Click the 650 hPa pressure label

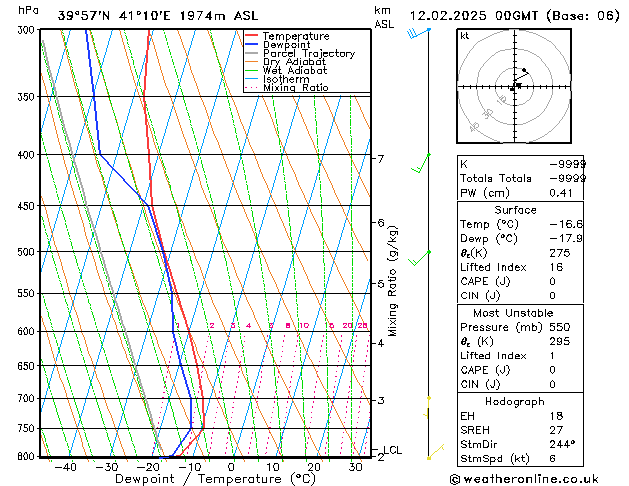click(28, 366)
